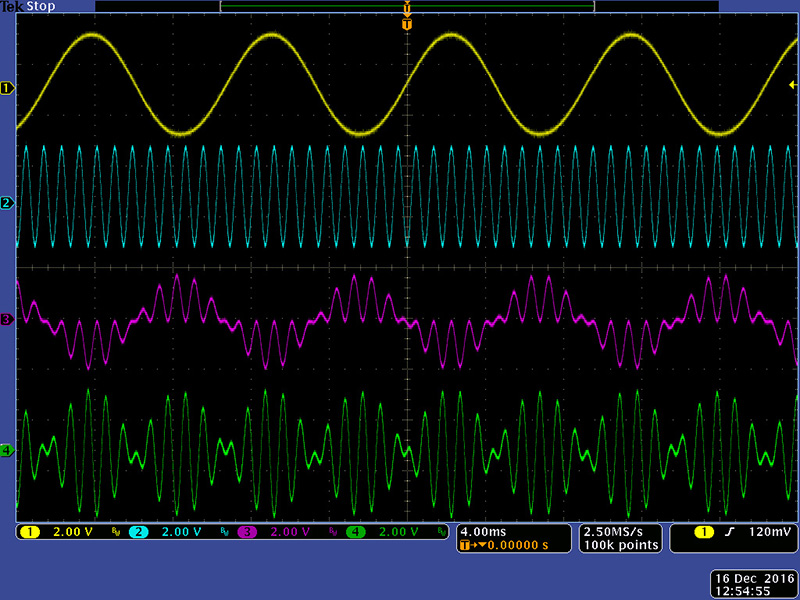Screen dimensions: 800x600
Task: Select the channel 2 badge in readout bar
Action: pyautogui.click(x=138, y=532)
